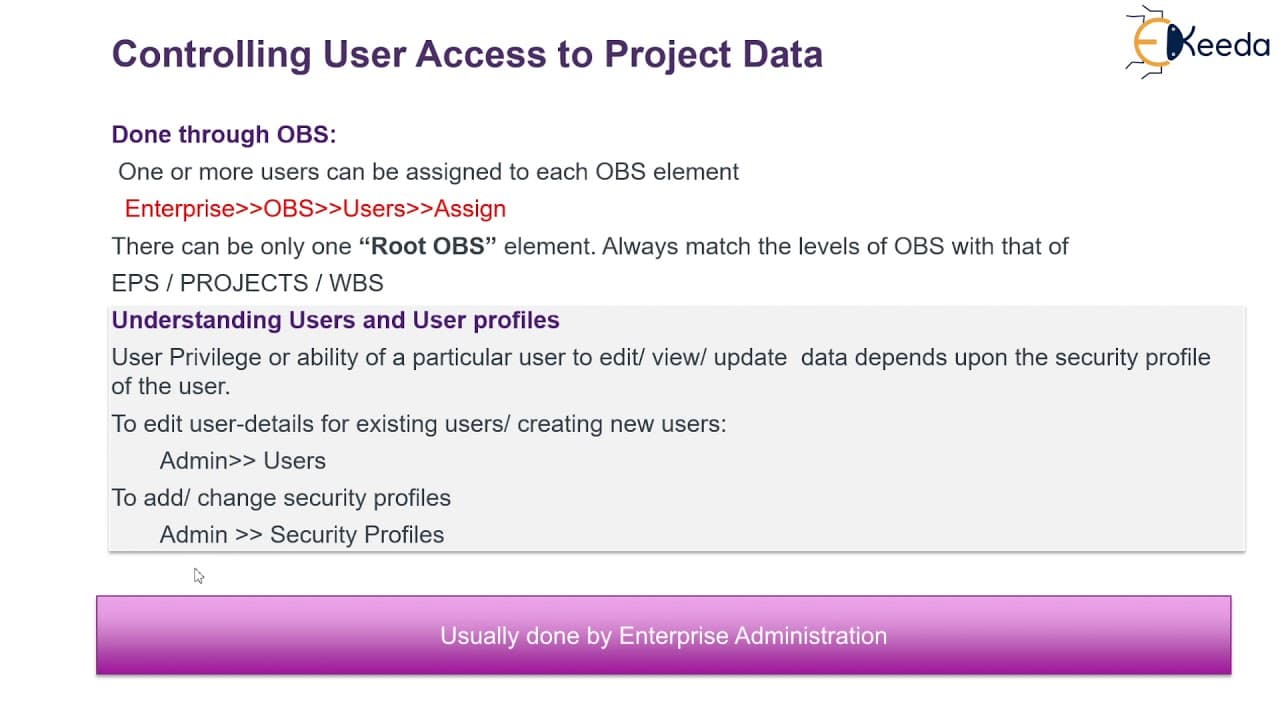This screenshot has width=1280, height=720.
Task: Click the Ekeeda logo icon
Action: pos(1197,42)
